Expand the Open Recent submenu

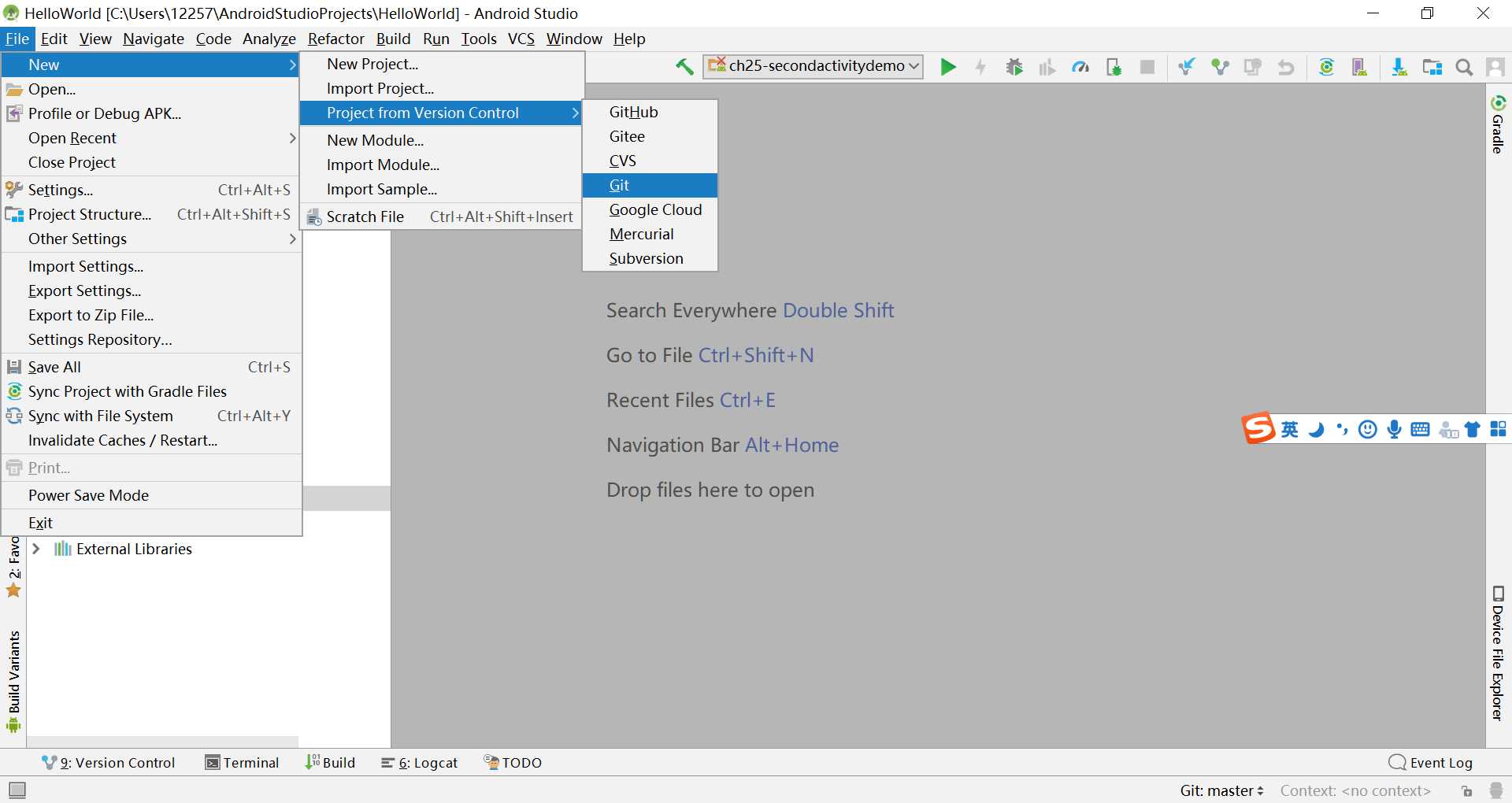click(x=151, y=138)
